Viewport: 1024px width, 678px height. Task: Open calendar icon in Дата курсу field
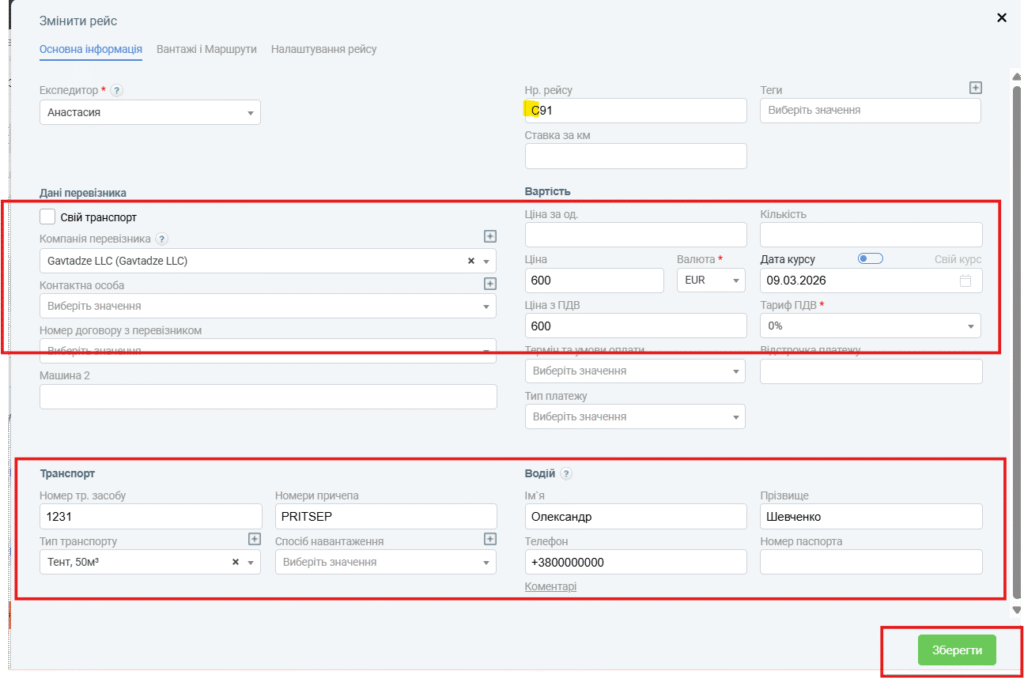[x=965, y=281]
